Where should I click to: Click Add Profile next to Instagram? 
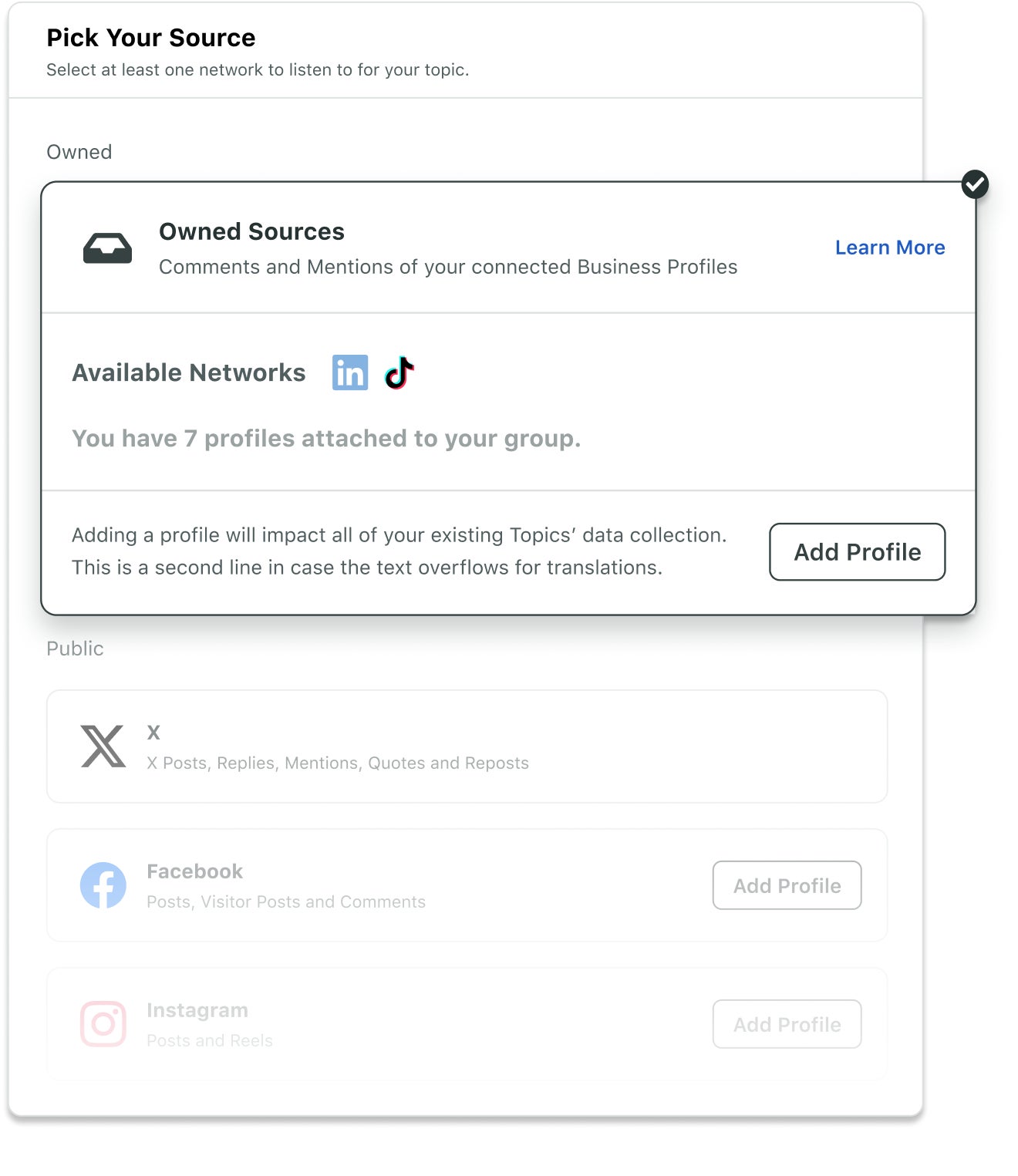tap(787, 1024)
